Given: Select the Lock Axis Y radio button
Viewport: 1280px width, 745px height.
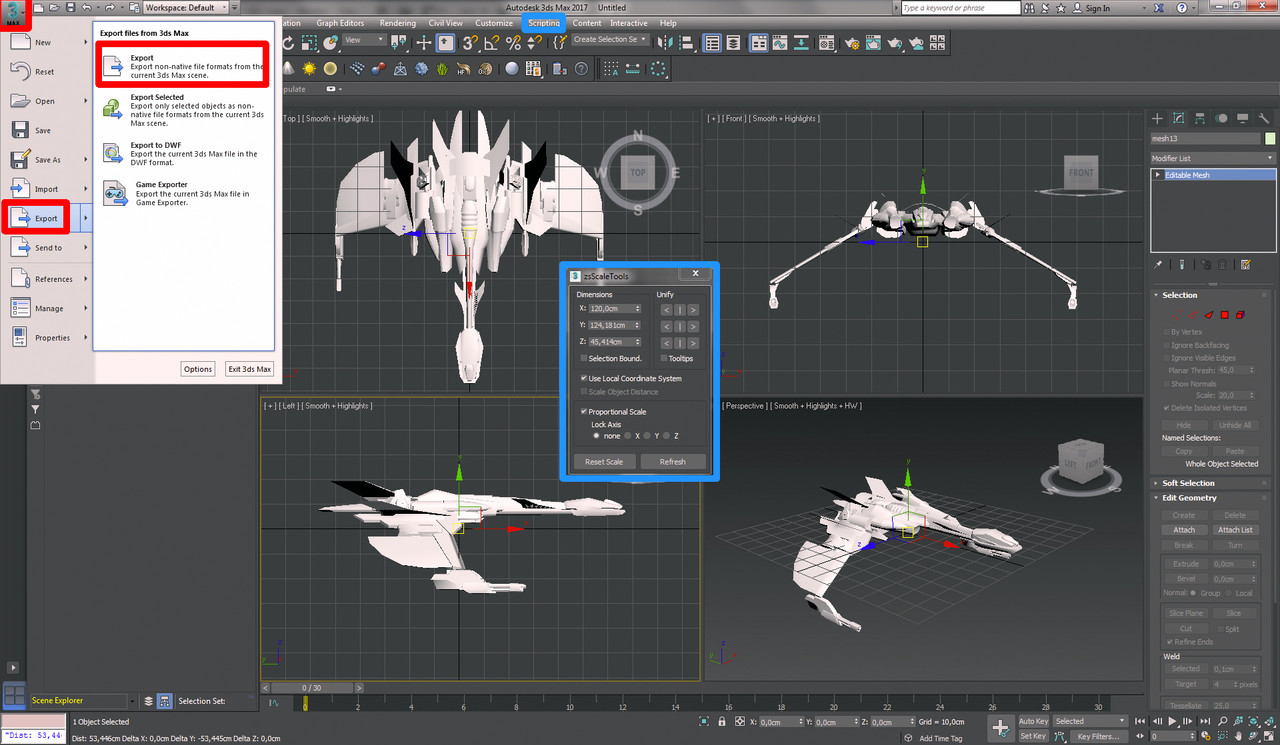Looking at the screenshot, I should (x=647, y=436).
